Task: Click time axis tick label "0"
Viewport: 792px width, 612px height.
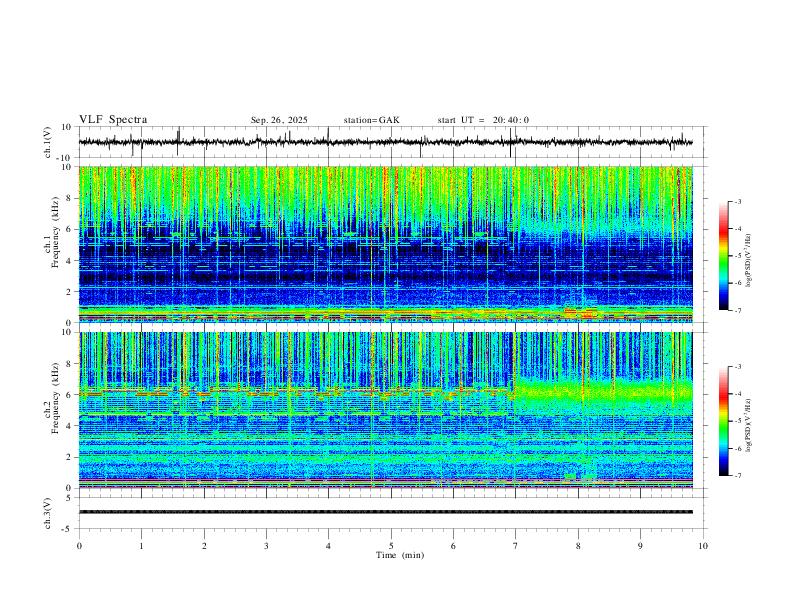Action: [x=79, y=546]
